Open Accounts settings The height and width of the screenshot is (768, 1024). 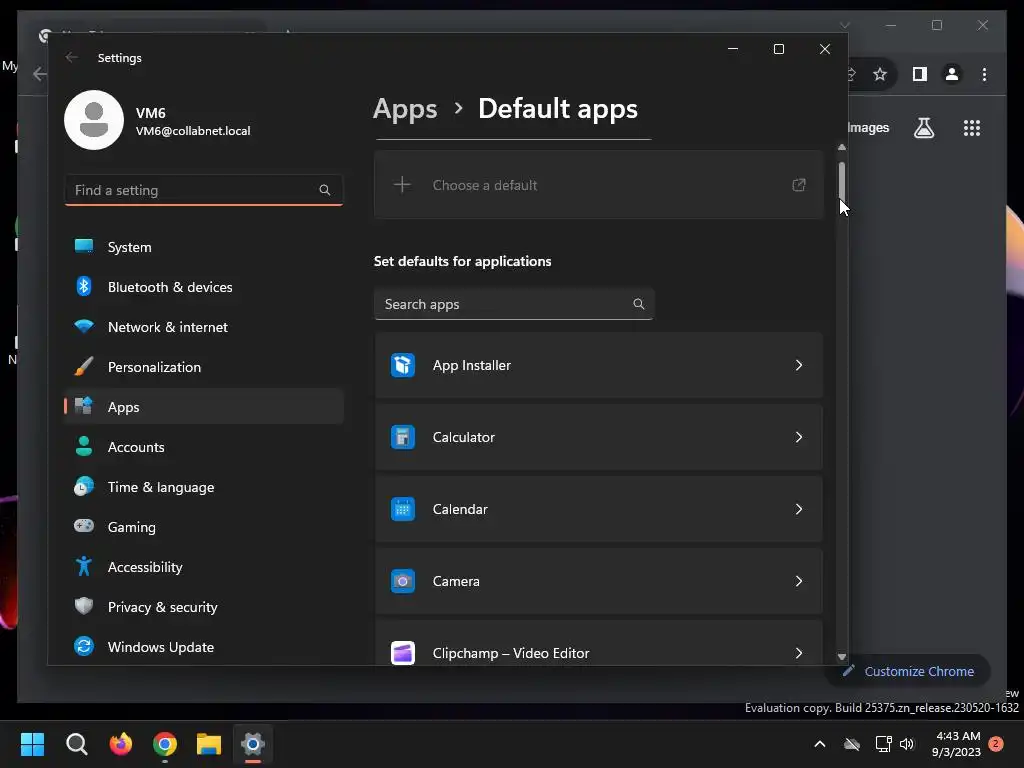204,447
